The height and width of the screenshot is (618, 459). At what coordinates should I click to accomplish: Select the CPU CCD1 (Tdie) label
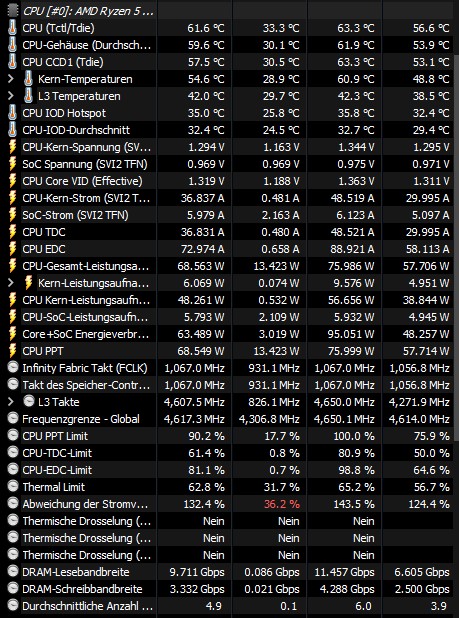tap(63, 62)
